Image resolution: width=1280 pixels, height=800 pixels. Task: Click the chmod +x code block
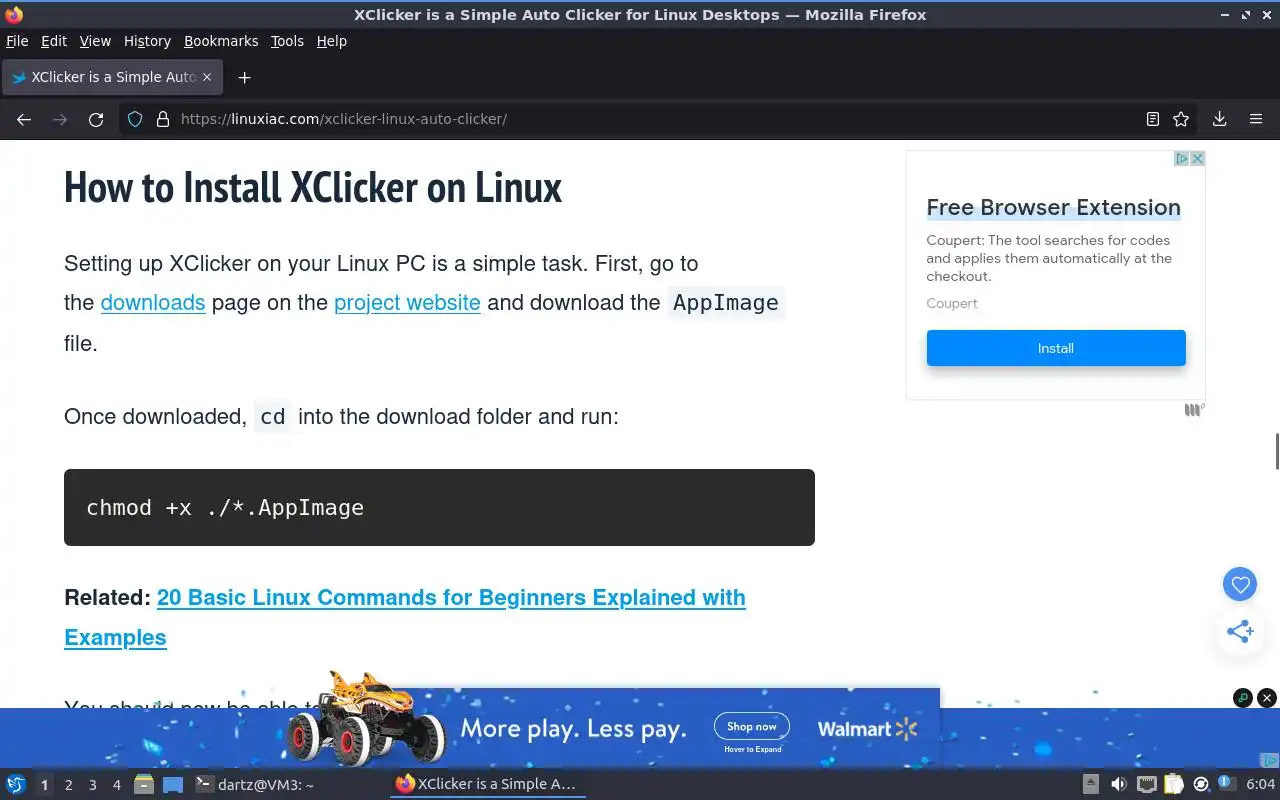[439, 507]
